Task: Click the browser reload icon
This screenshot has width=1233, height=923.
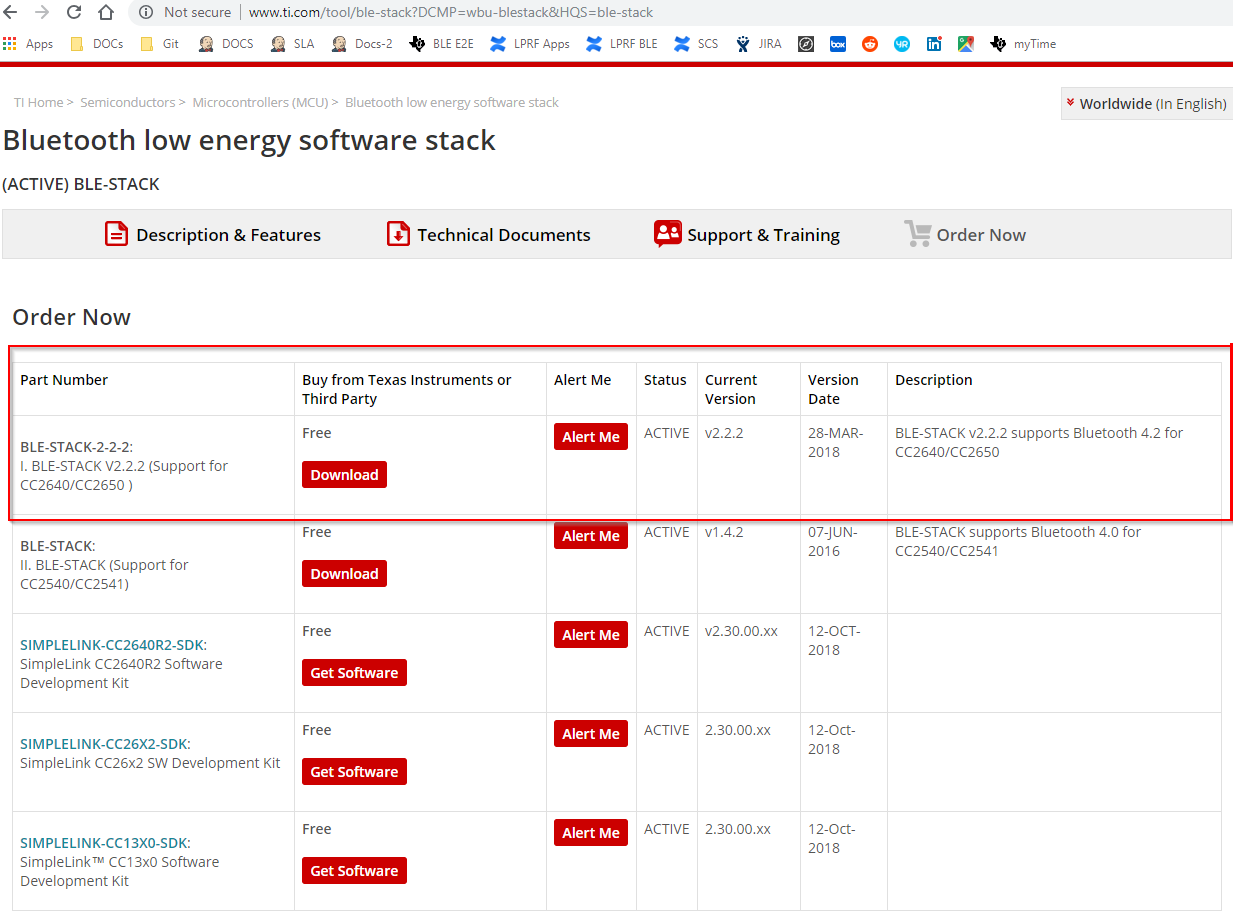Action: (x=74, y=13)
